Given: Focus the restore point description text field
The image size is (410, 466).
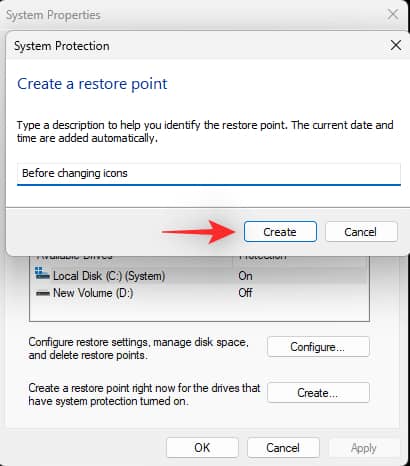Looking at the screenshot, I should [x=209, y=174].
